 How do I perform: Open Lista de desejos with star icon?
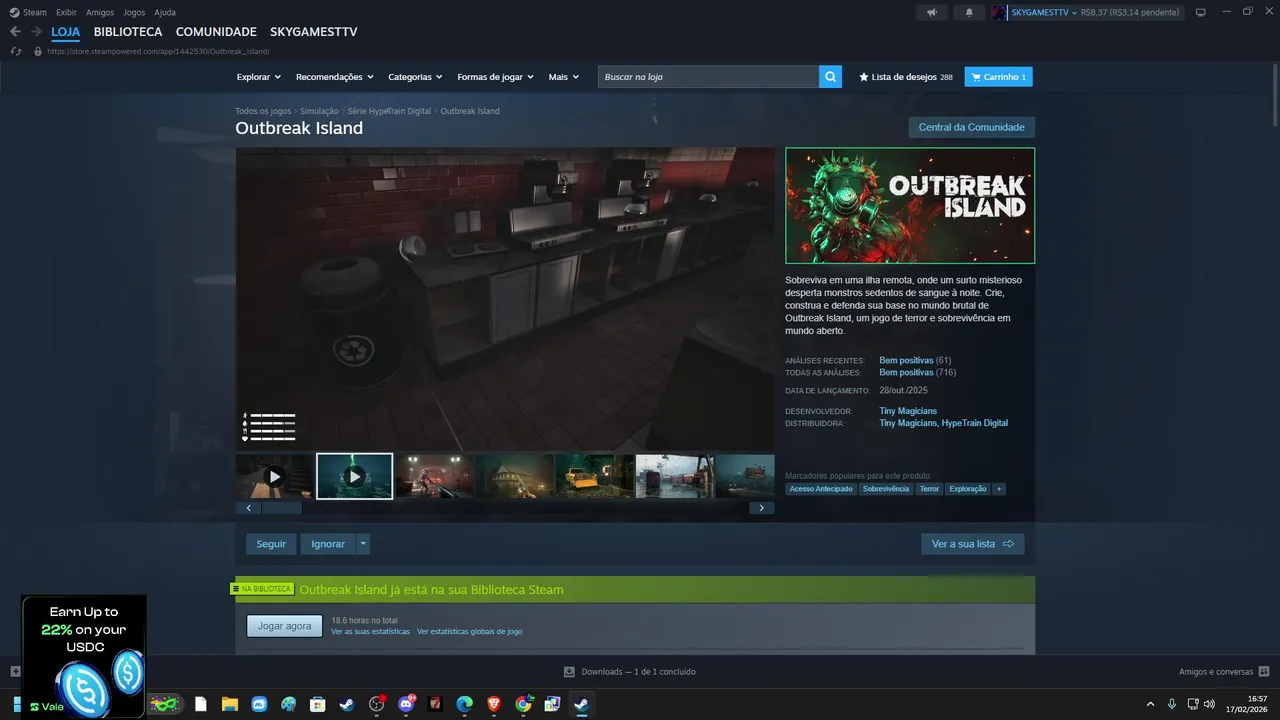coord(905,77)
